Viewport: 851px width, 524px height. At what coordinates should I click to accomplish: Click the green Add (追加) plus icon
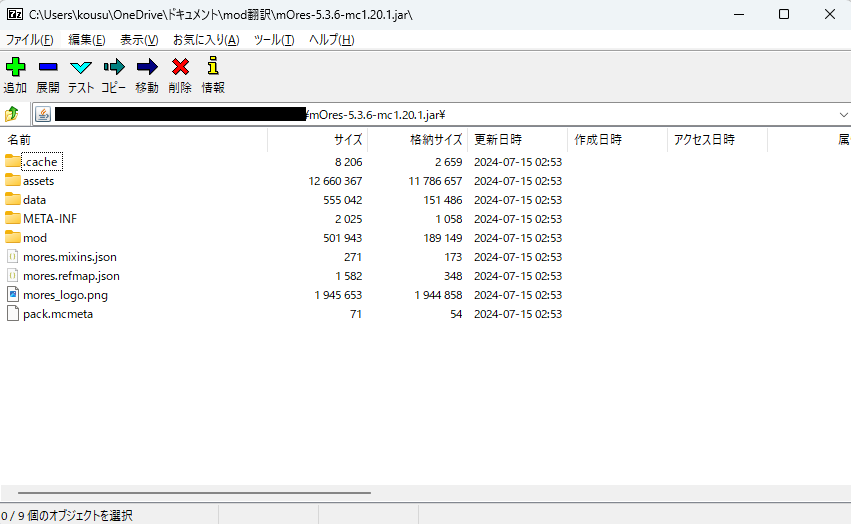[15, 68]
